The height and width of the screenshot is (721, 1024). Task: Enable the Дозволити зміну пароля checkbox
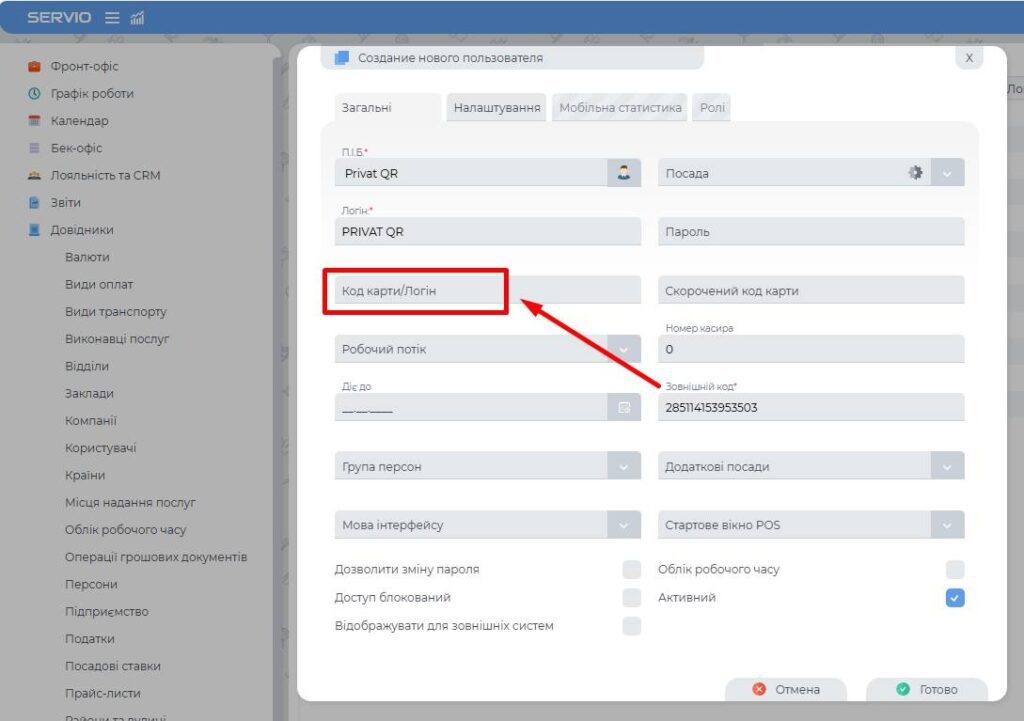(631, 570)
